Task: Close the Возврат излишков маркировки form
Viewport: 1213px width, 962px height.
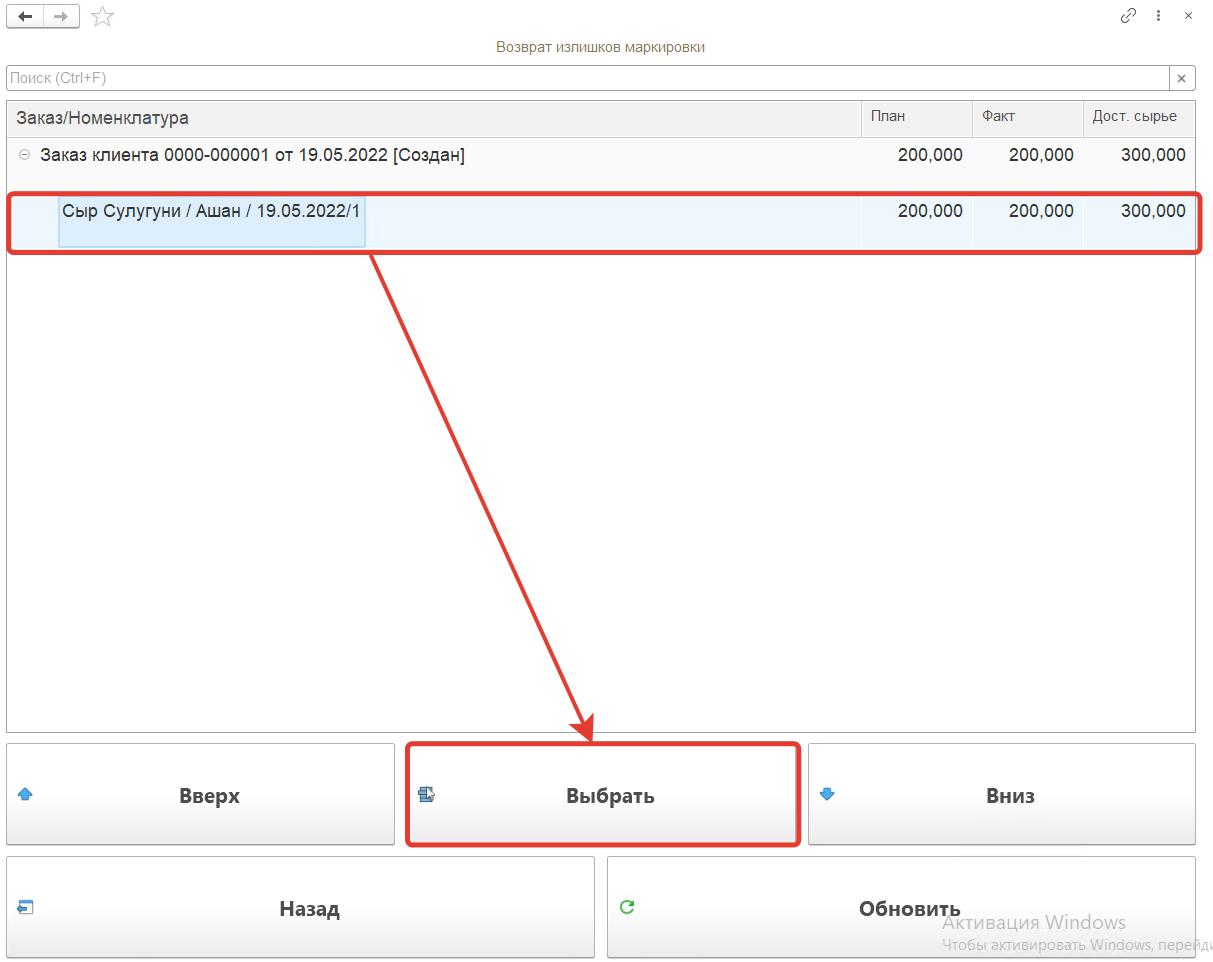Action: pyautogui.click(x=1188, y=16)
